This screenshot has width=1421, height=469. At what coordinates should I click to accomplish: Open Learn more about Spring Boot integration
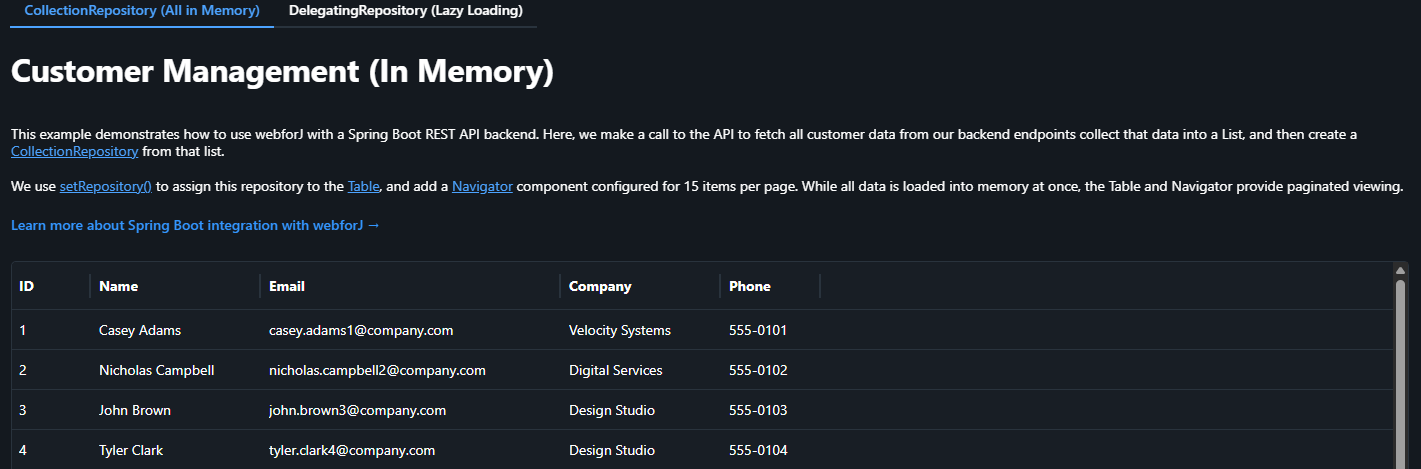pos(195,226)
